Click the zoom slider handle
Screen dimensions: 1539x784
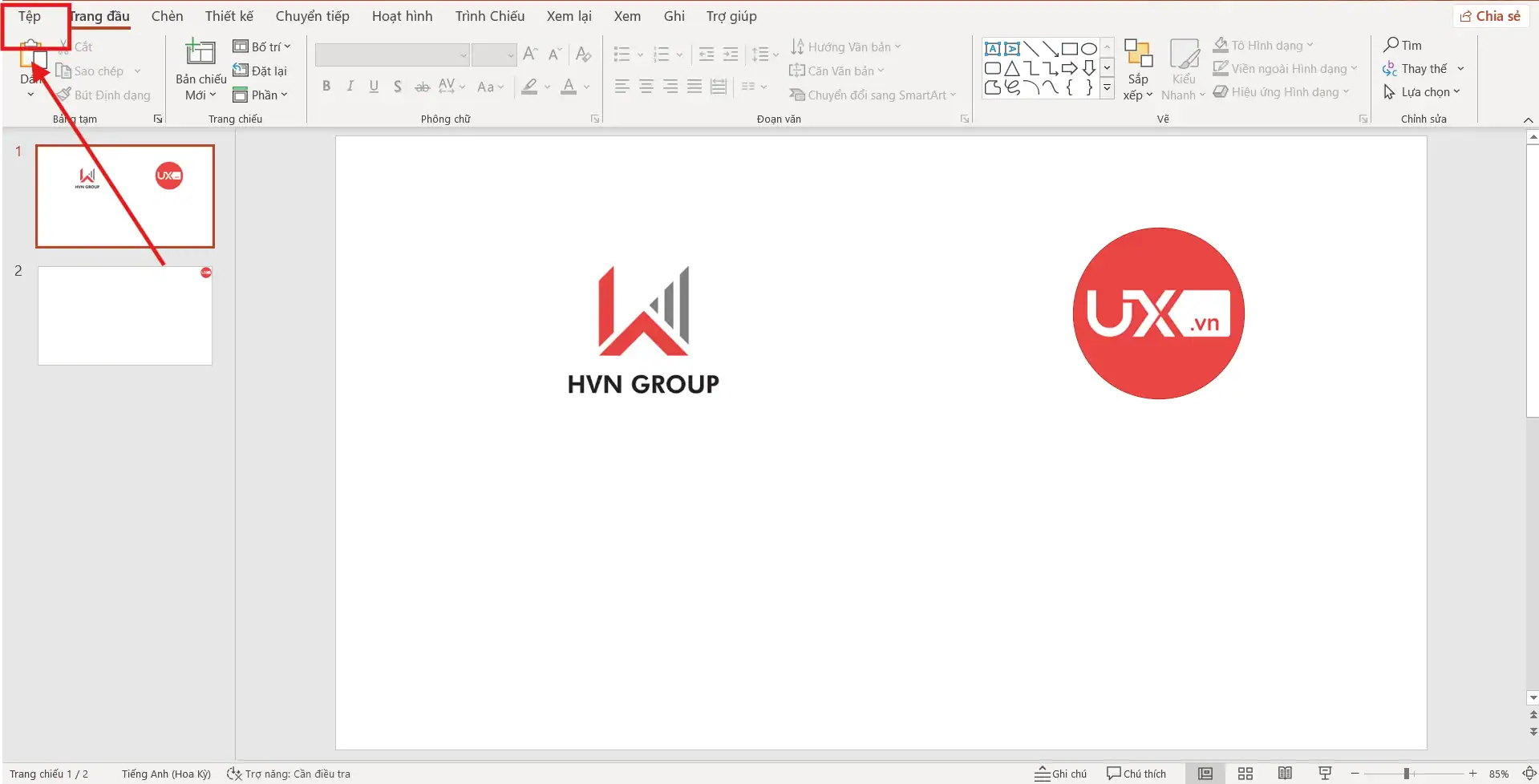click(x=1407, y=774)
